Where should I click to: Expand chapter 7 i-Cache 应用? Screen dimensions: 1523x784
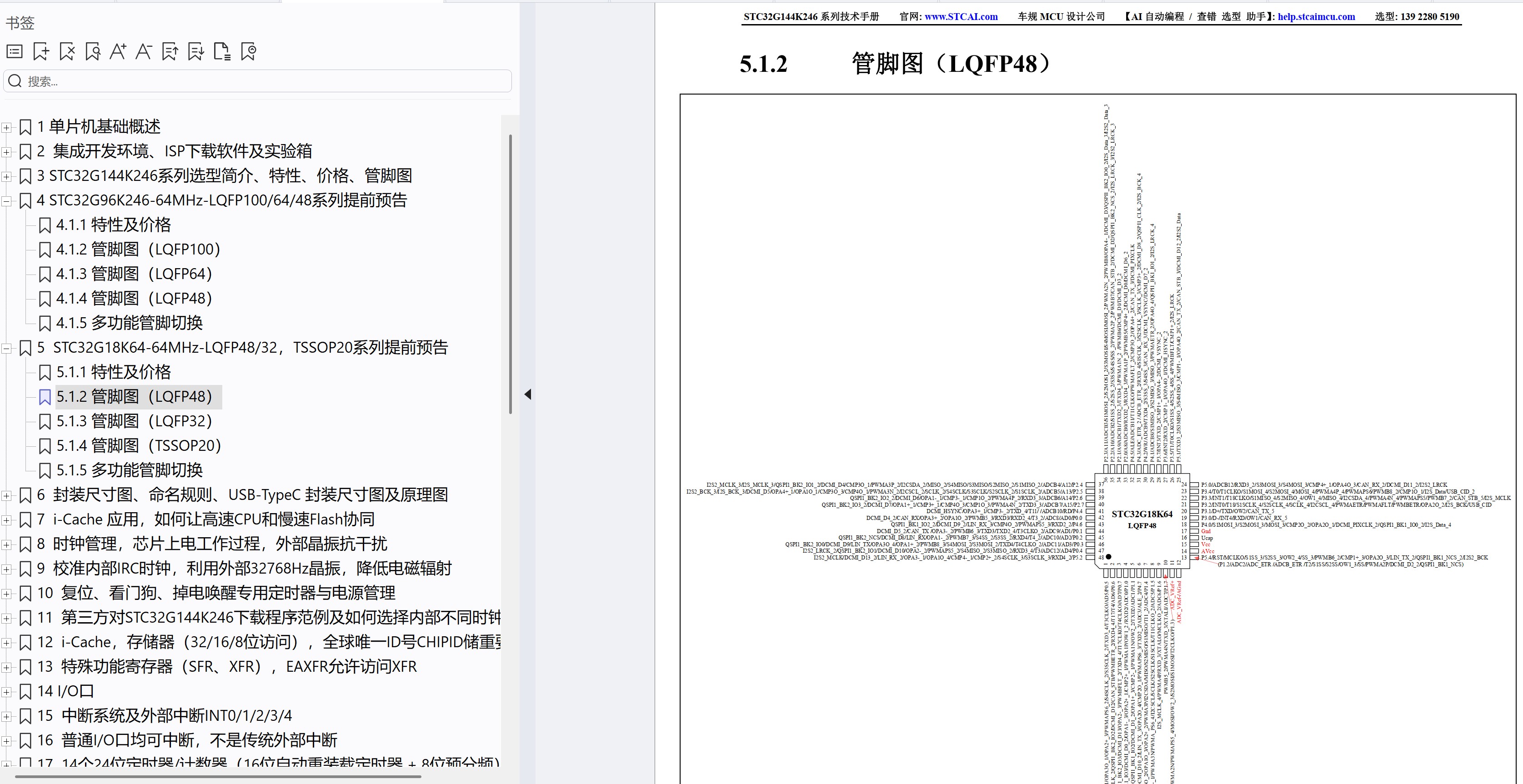point(6,520)
